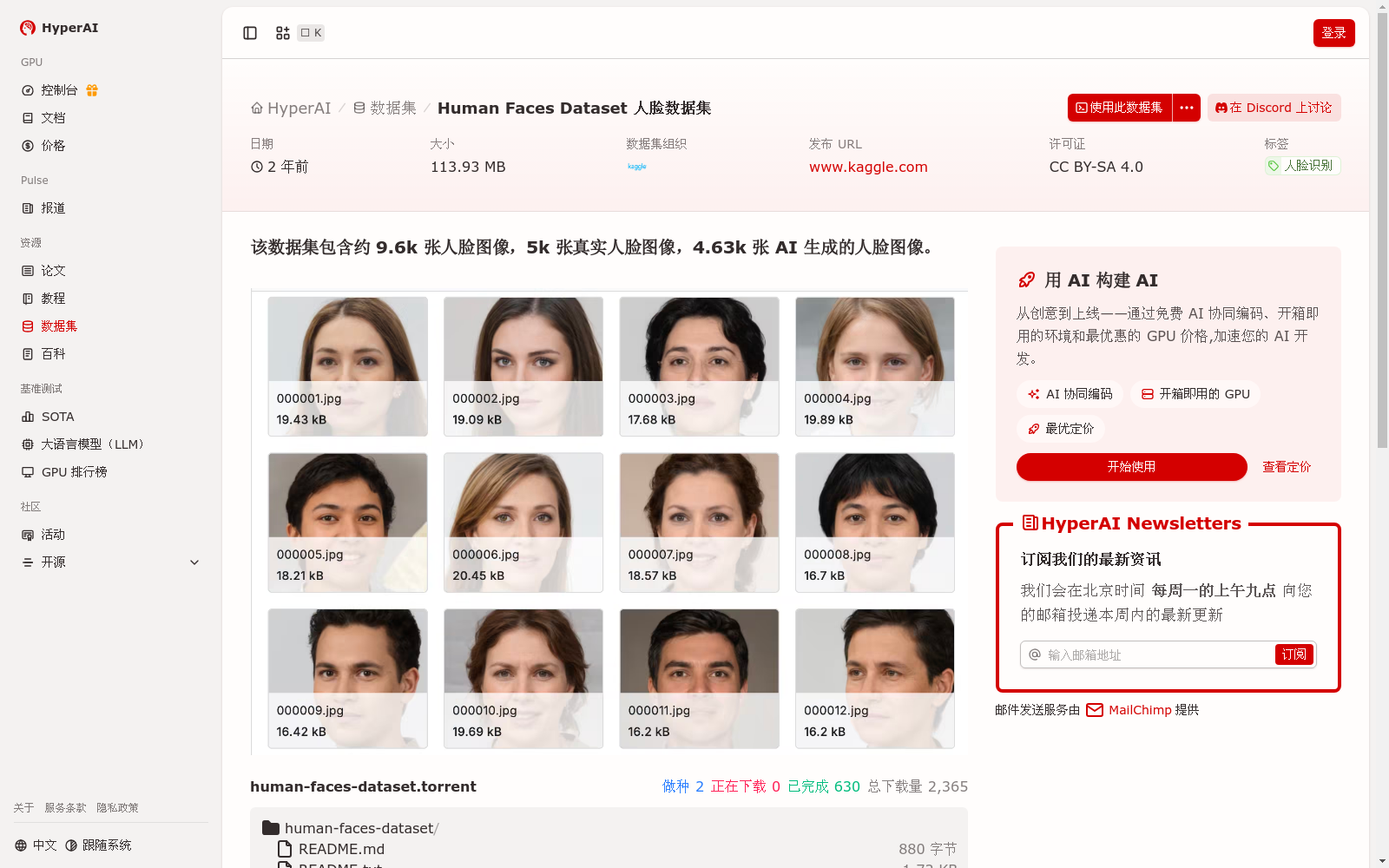Click the 已完成 630 count

824,786
